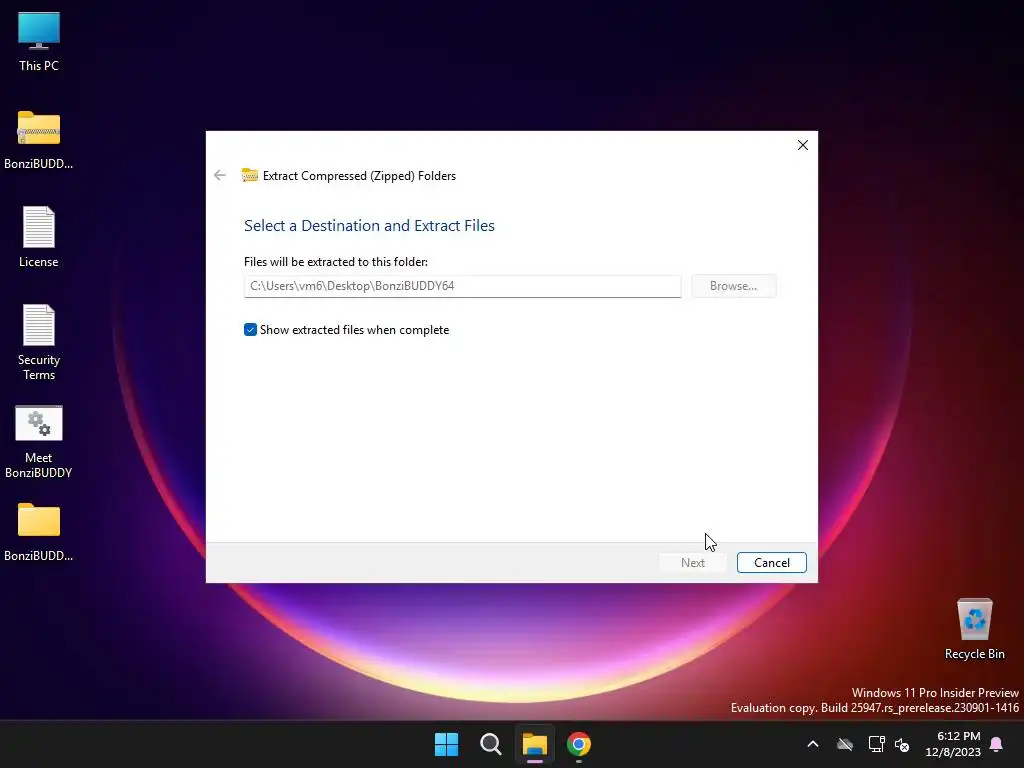Click the Browse... button

(733, 286)
